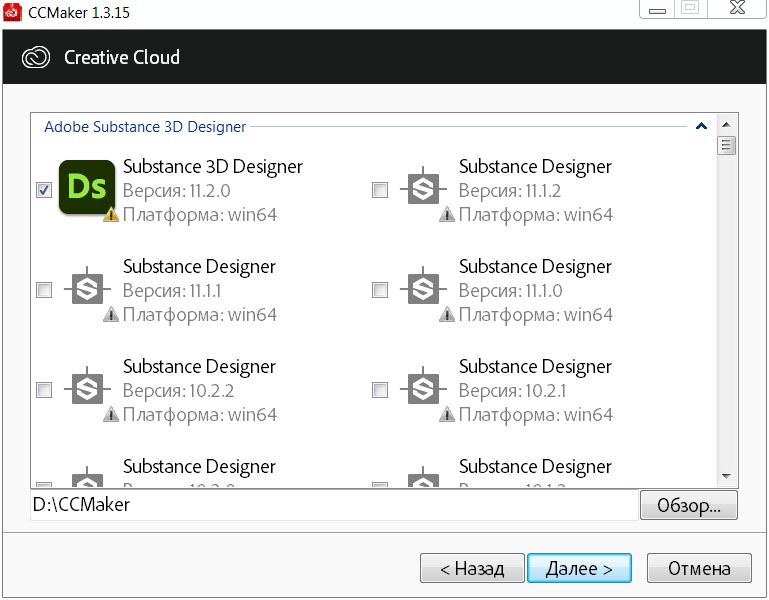Click Платформа: win64 under version 10.2.1
Screen dimensions: 769x600
(536, 415)
